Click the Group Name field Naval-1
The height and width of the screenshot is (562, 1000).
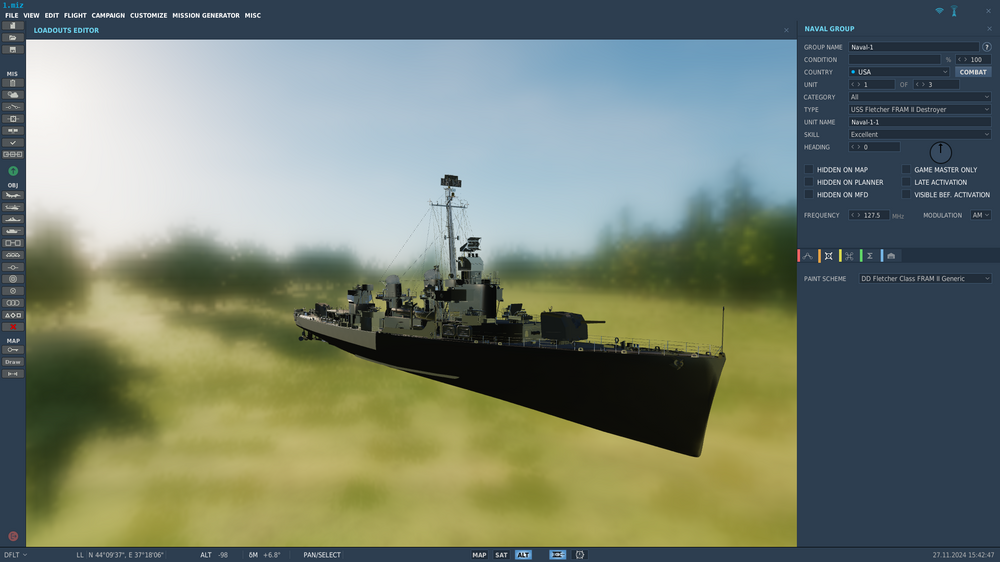[x=913, y=47]
